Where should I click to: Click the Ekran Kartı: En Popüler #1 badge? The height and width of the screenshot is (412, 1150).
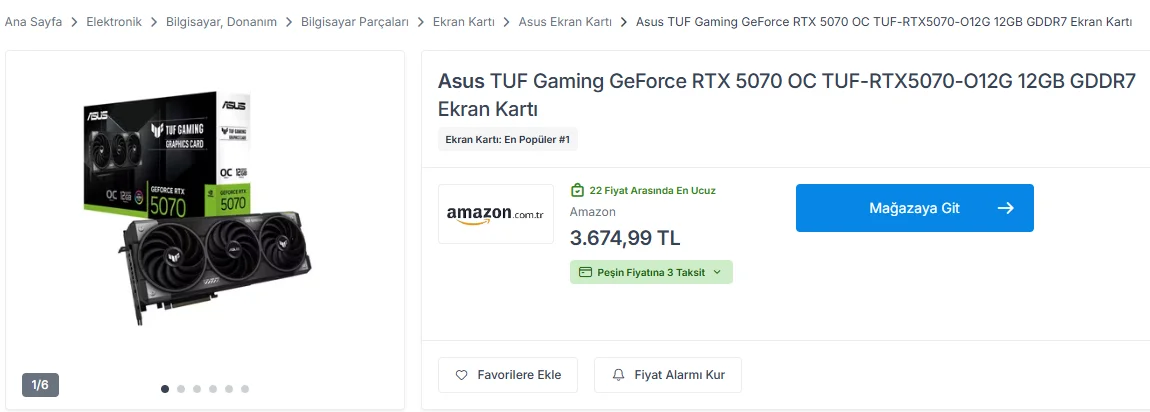pos(508,139)
